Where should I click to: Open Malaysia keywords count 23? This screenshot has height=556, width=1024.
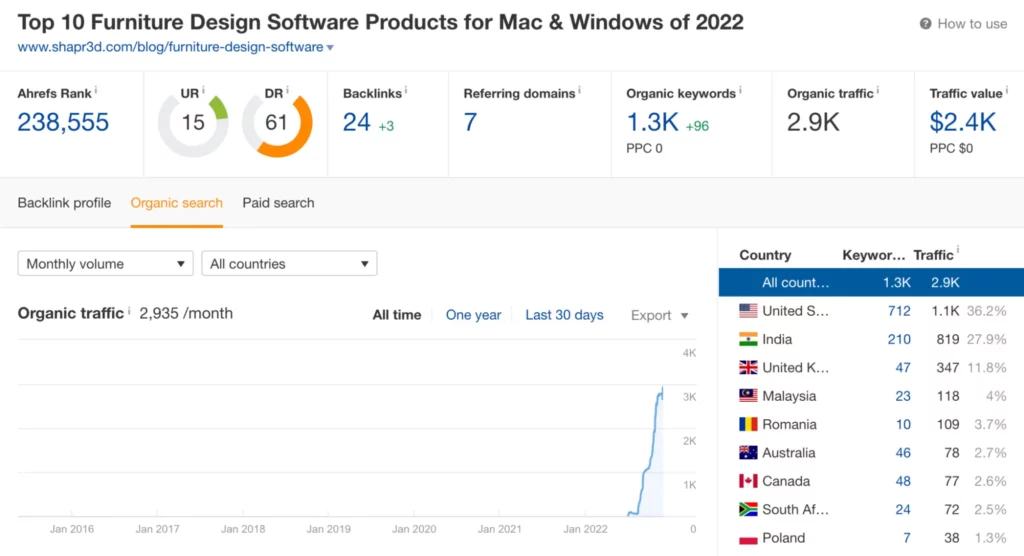(903, 396)
